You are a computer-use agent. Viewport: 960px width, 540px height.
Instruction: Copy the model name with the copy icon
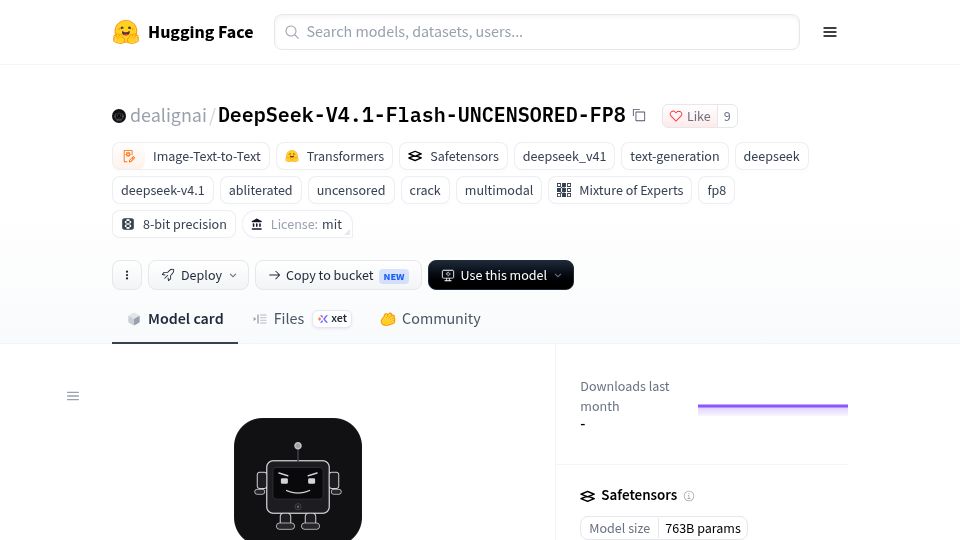(x=639, y=115)
